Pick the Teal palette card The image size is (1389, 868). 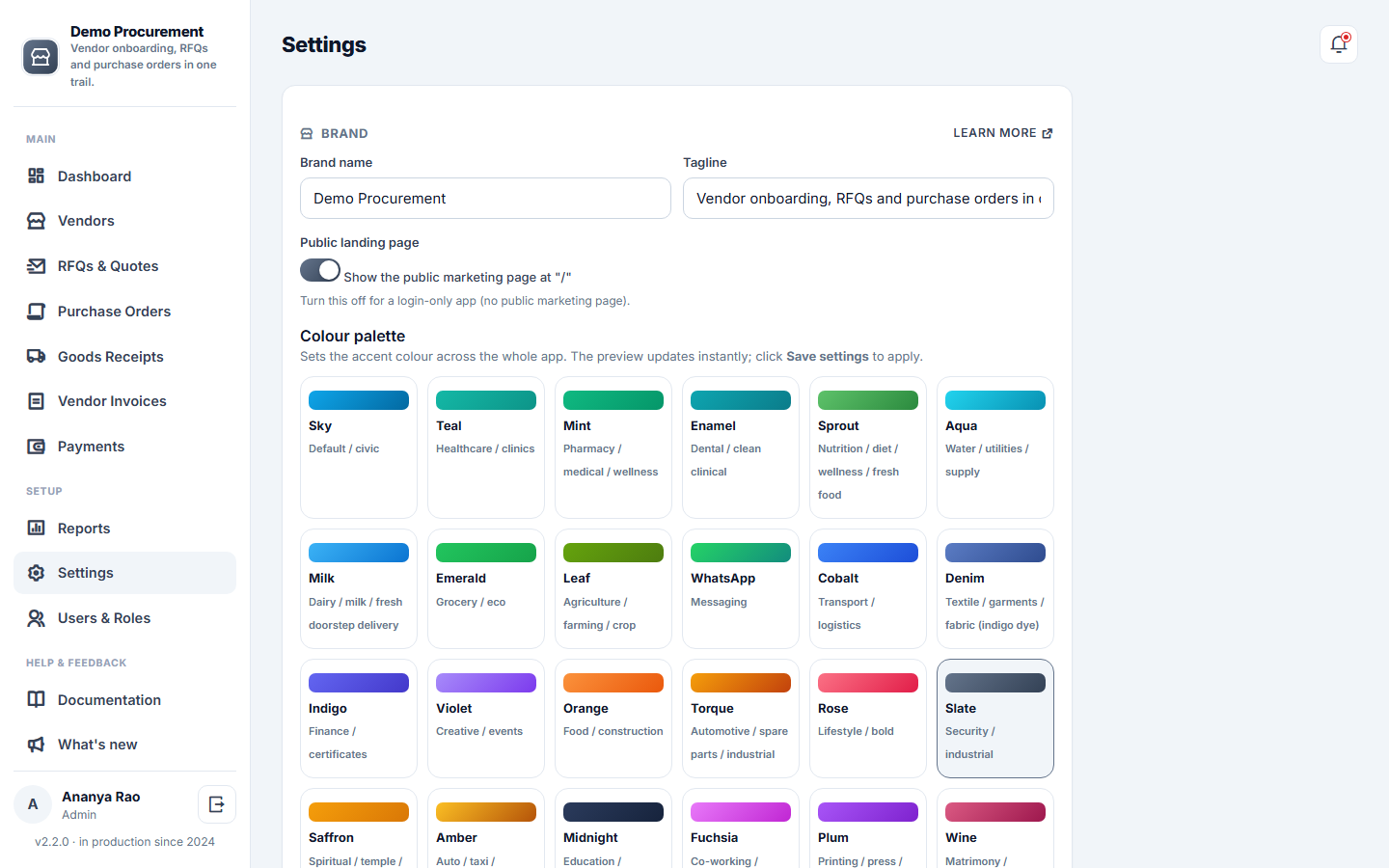point(486,448)
